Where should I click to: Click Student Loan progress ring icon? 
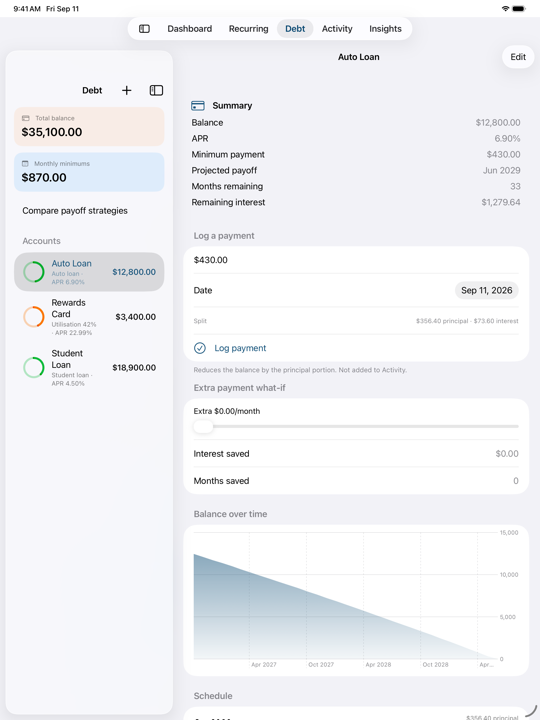click(34, 367)
